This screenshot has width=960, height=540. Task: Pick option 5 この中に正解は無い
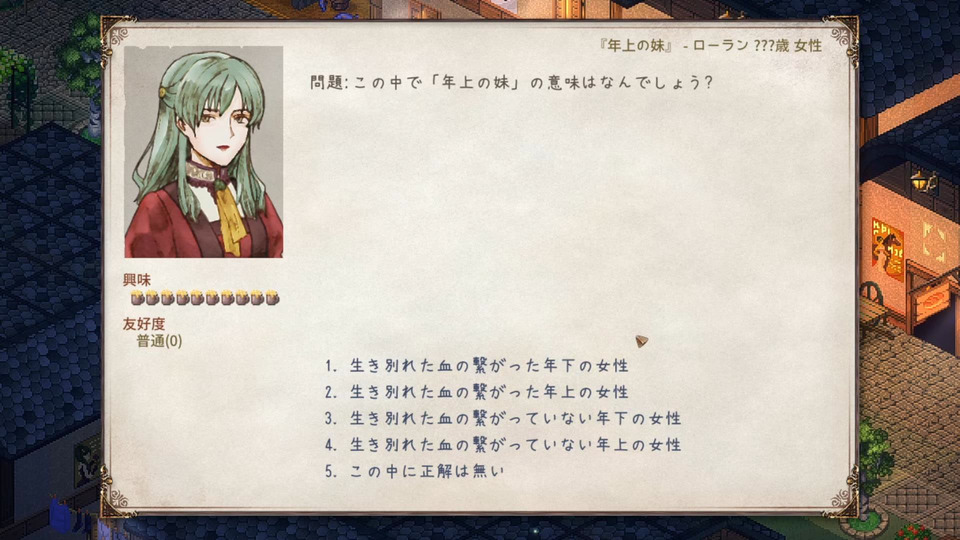pos(414,471)
